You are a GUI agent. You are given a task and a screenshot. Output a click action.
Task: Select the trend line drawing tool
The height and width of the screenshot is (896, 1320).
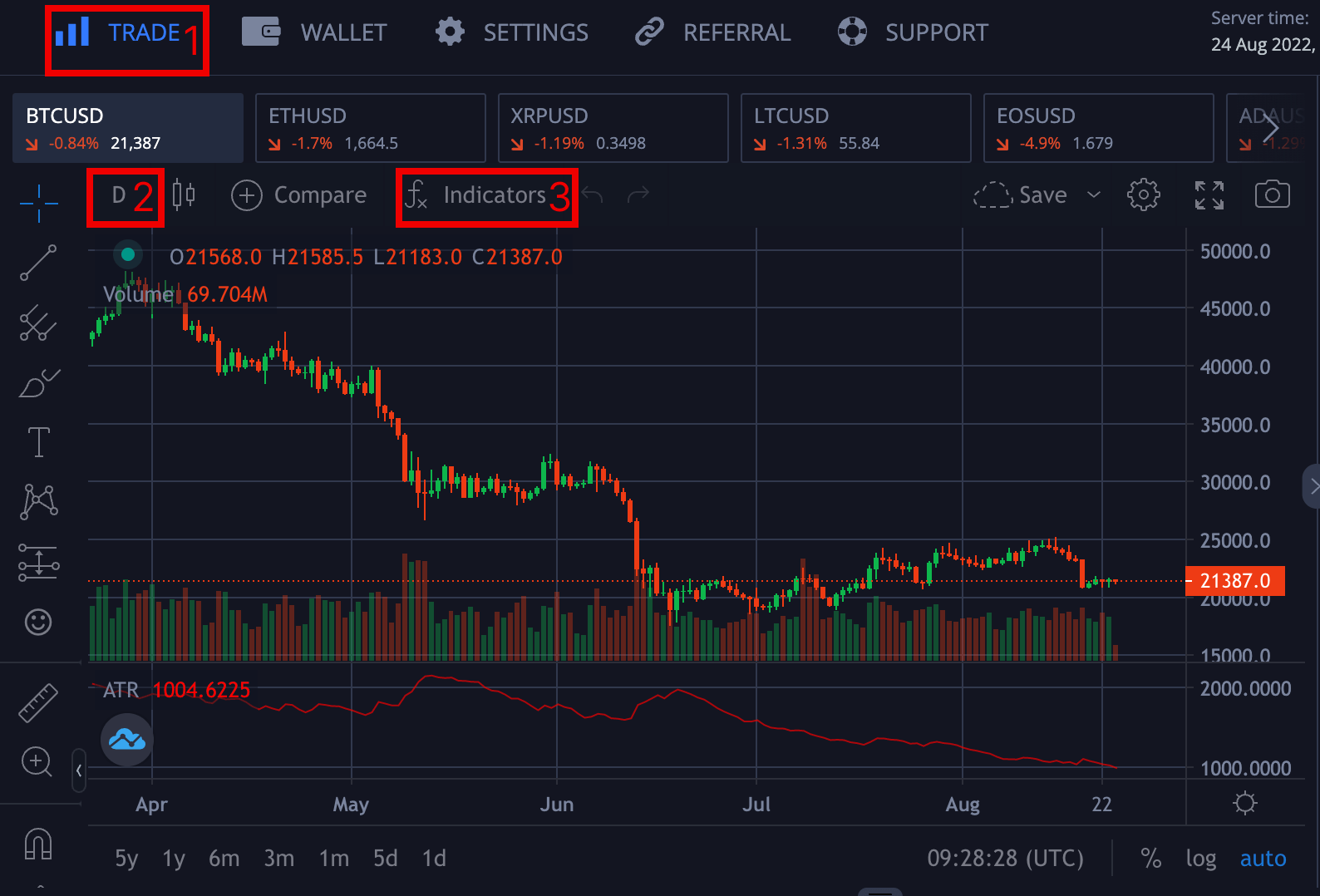(x=38, y=263)
